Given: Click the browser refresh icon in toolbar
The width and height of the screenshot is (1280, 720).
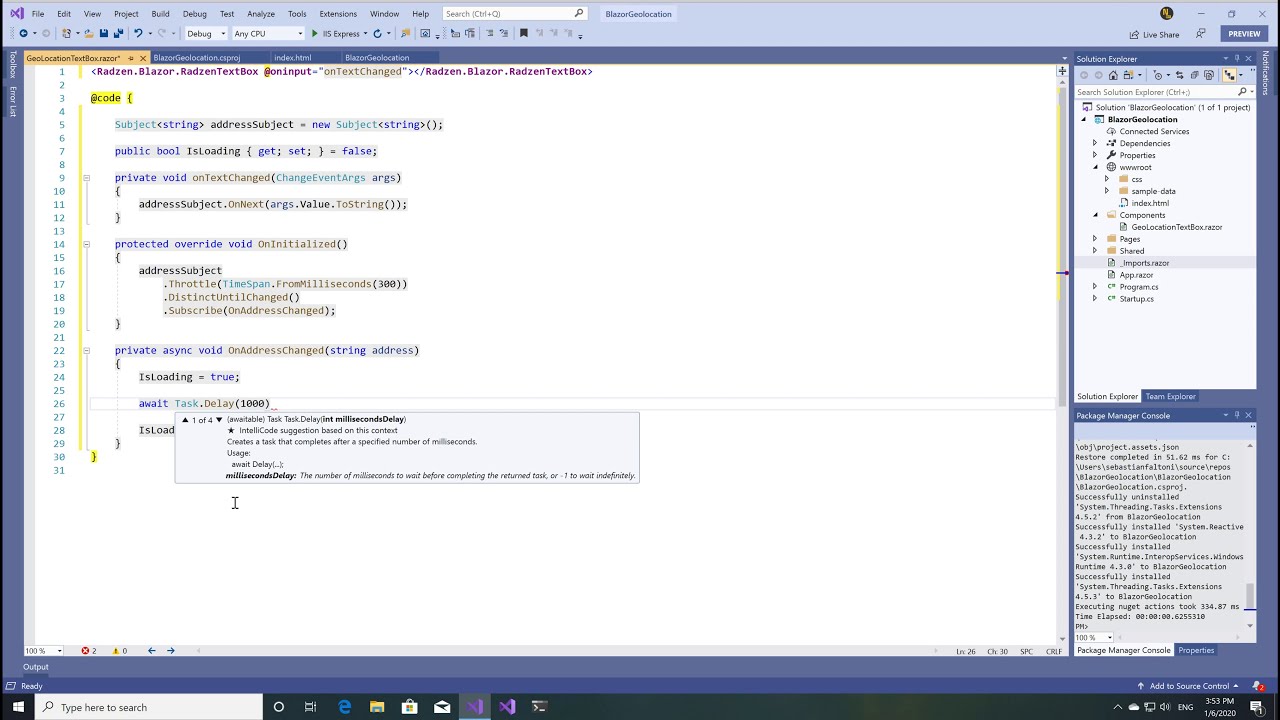Looking at the screenshot, I should coord(377,33).
